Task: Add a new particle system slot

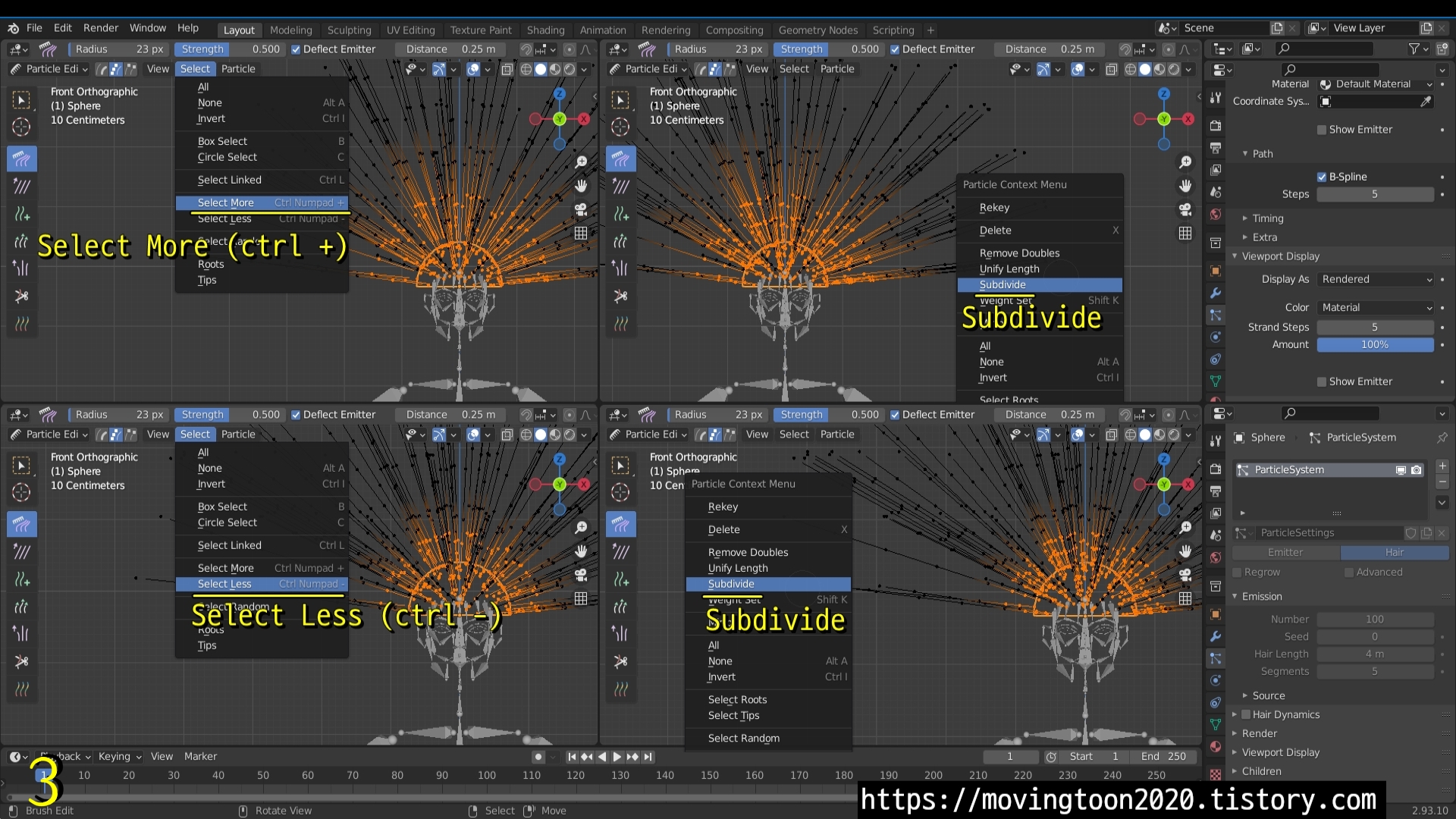Action: [x=1442, y=466]
